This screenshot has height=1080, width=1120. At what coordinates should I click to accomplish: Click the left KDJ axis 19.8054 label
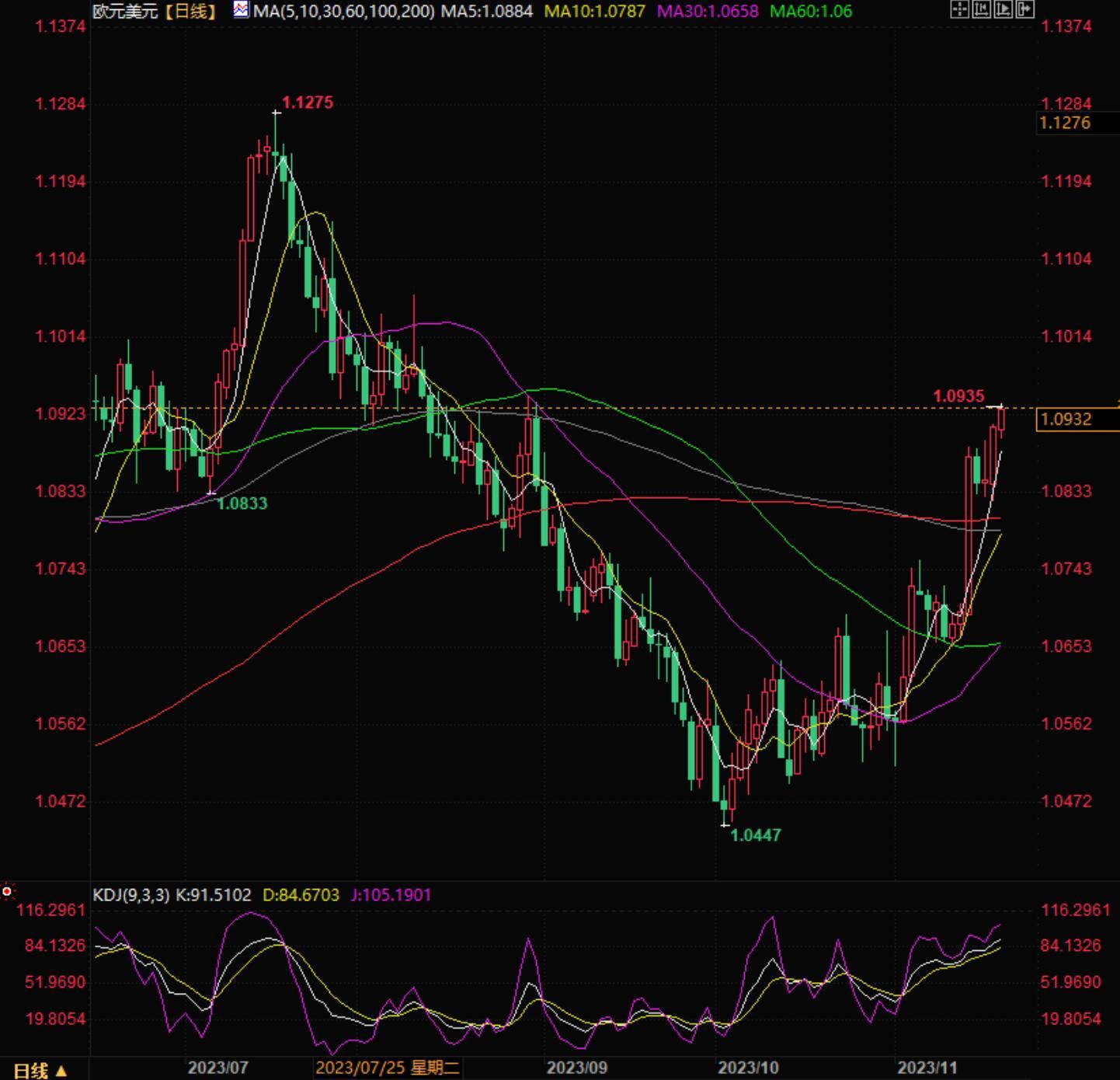tap(57, 1019)
